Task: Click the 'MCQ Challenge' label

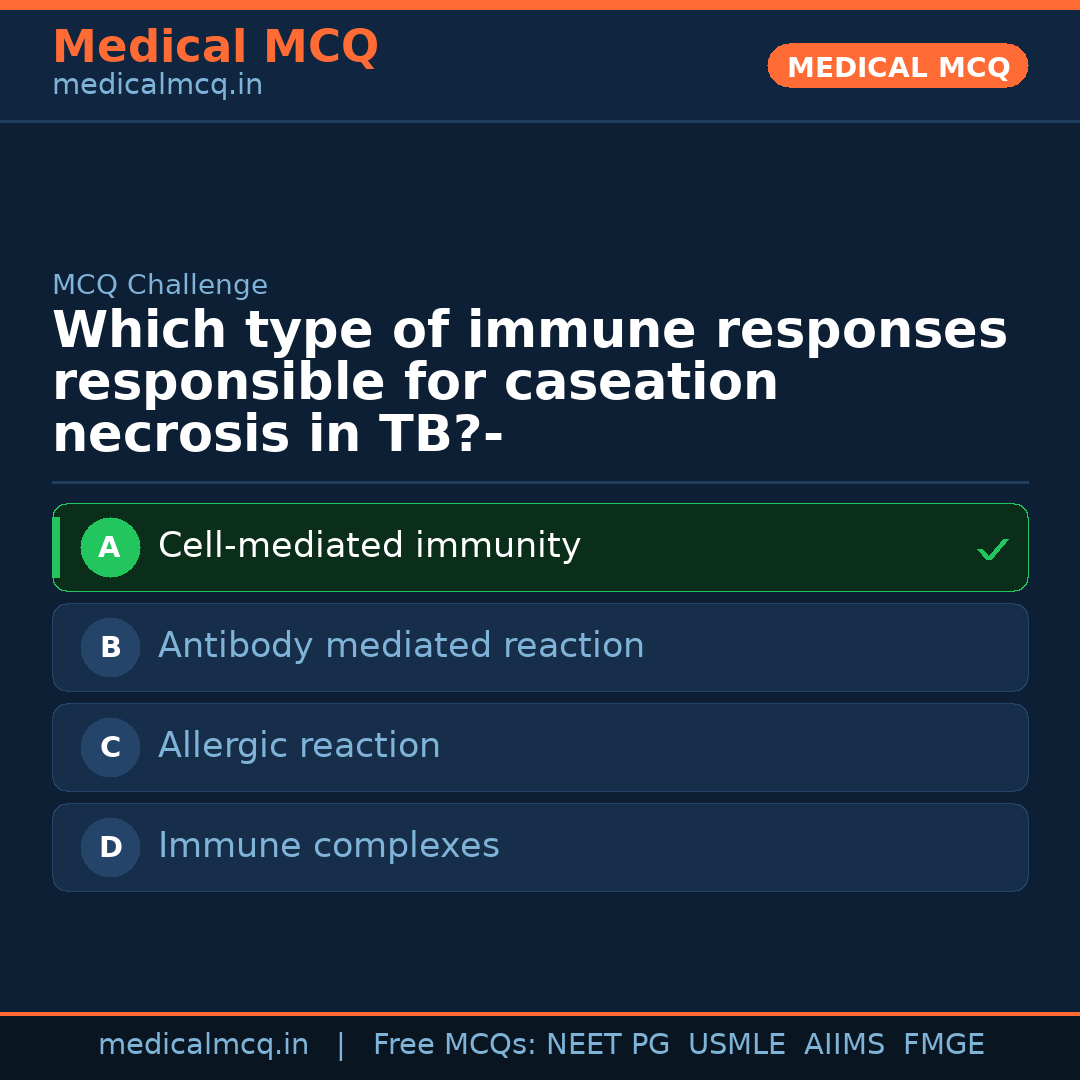Action: coord(160,285)
